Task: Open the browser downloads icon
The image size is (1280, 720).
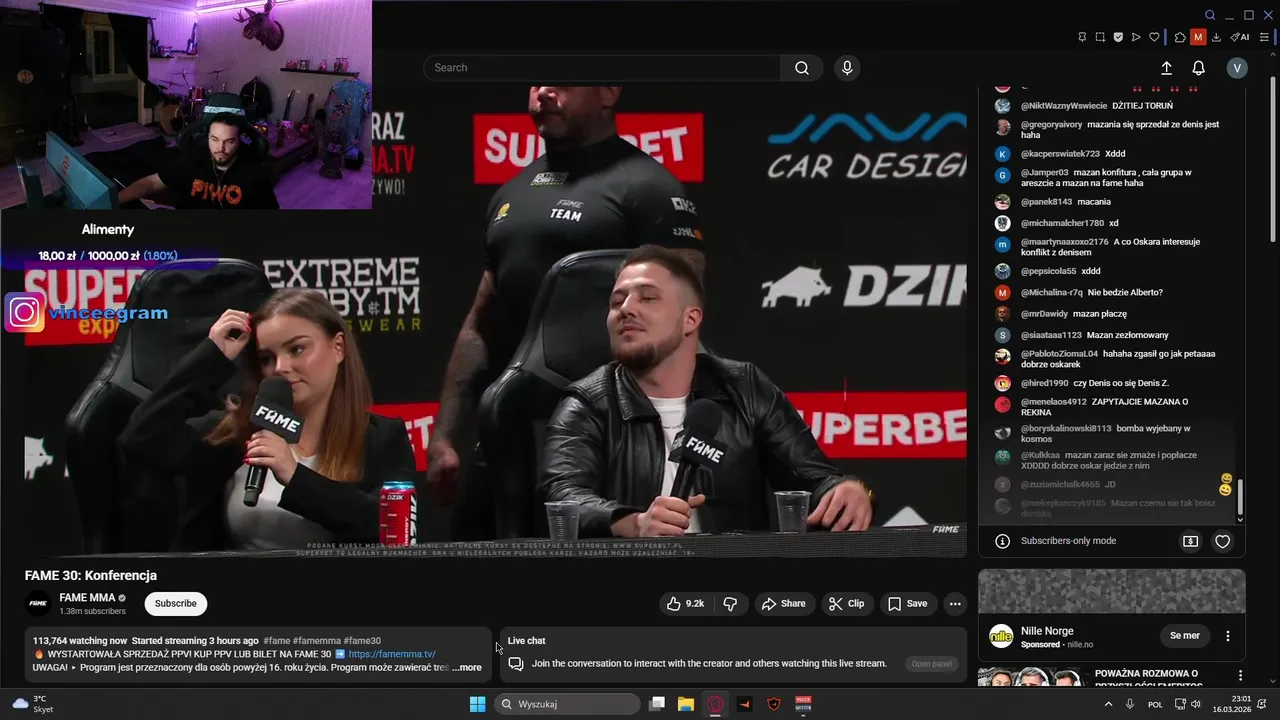Action: pos(1216,37)
